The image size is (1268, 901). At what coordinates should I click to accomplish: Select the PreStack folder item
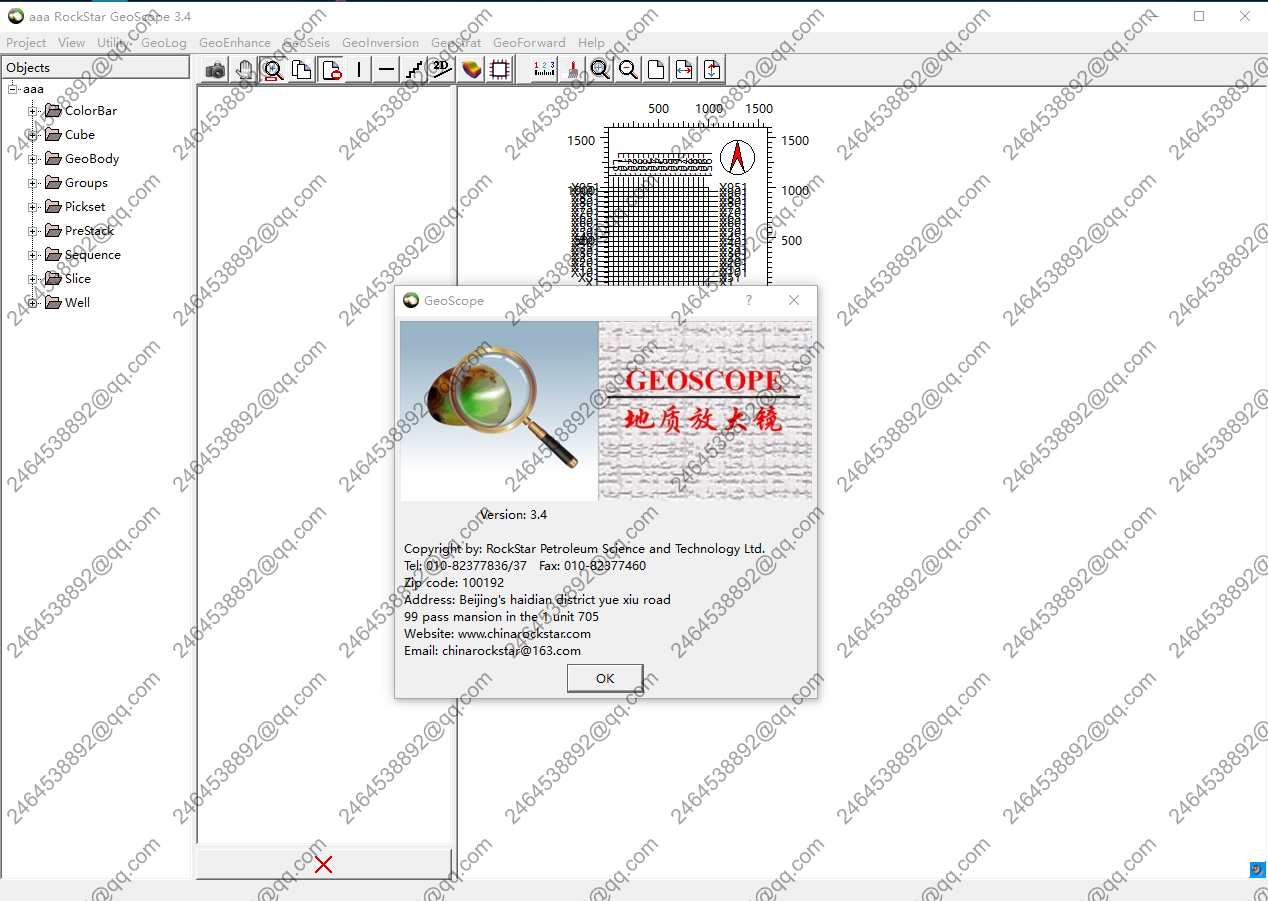(x=79, y=231)
